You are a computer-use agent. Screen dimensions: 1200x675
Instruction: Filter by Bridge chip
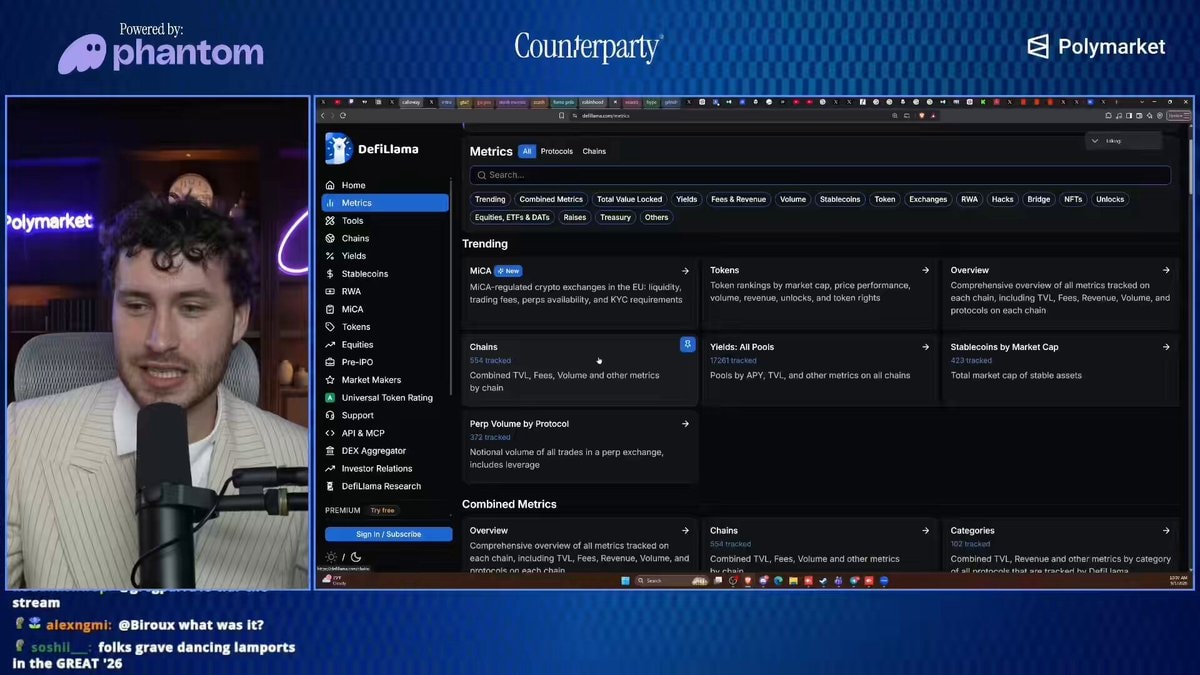coord(1039,199)
